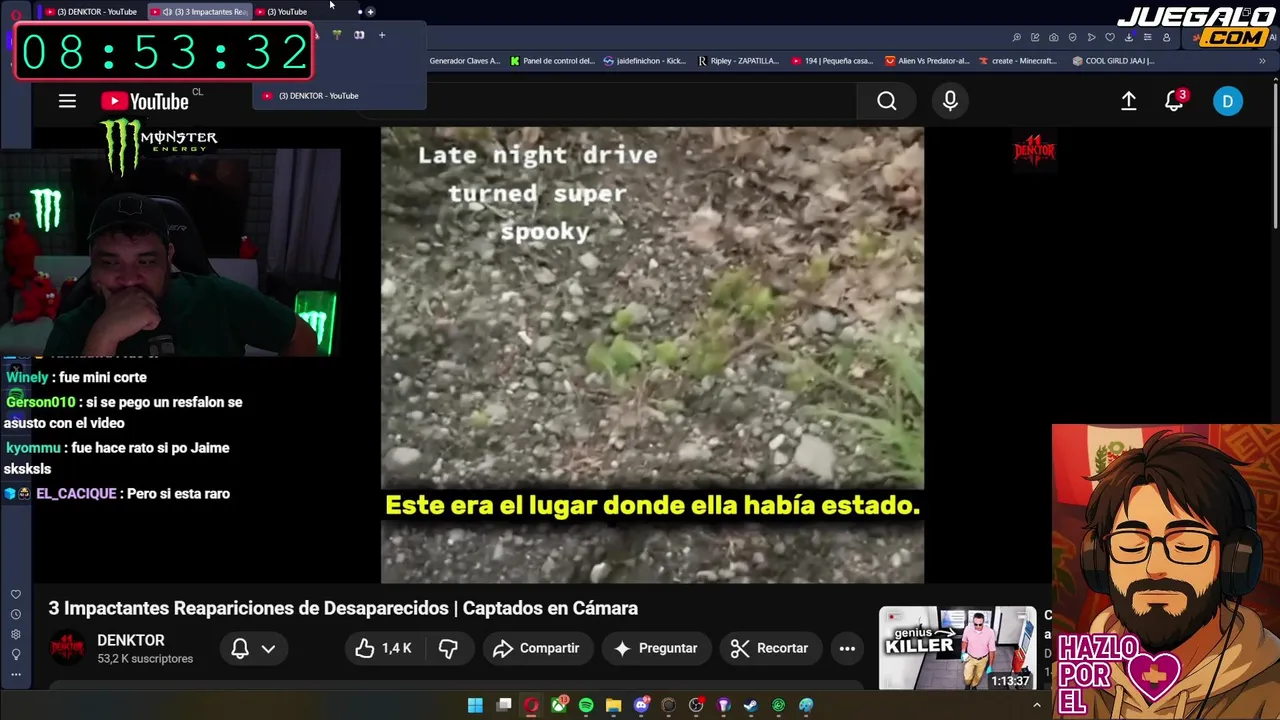Open Discord from the taskbar
Viewport: 1280px width, 720px height.
click(641, 705)
